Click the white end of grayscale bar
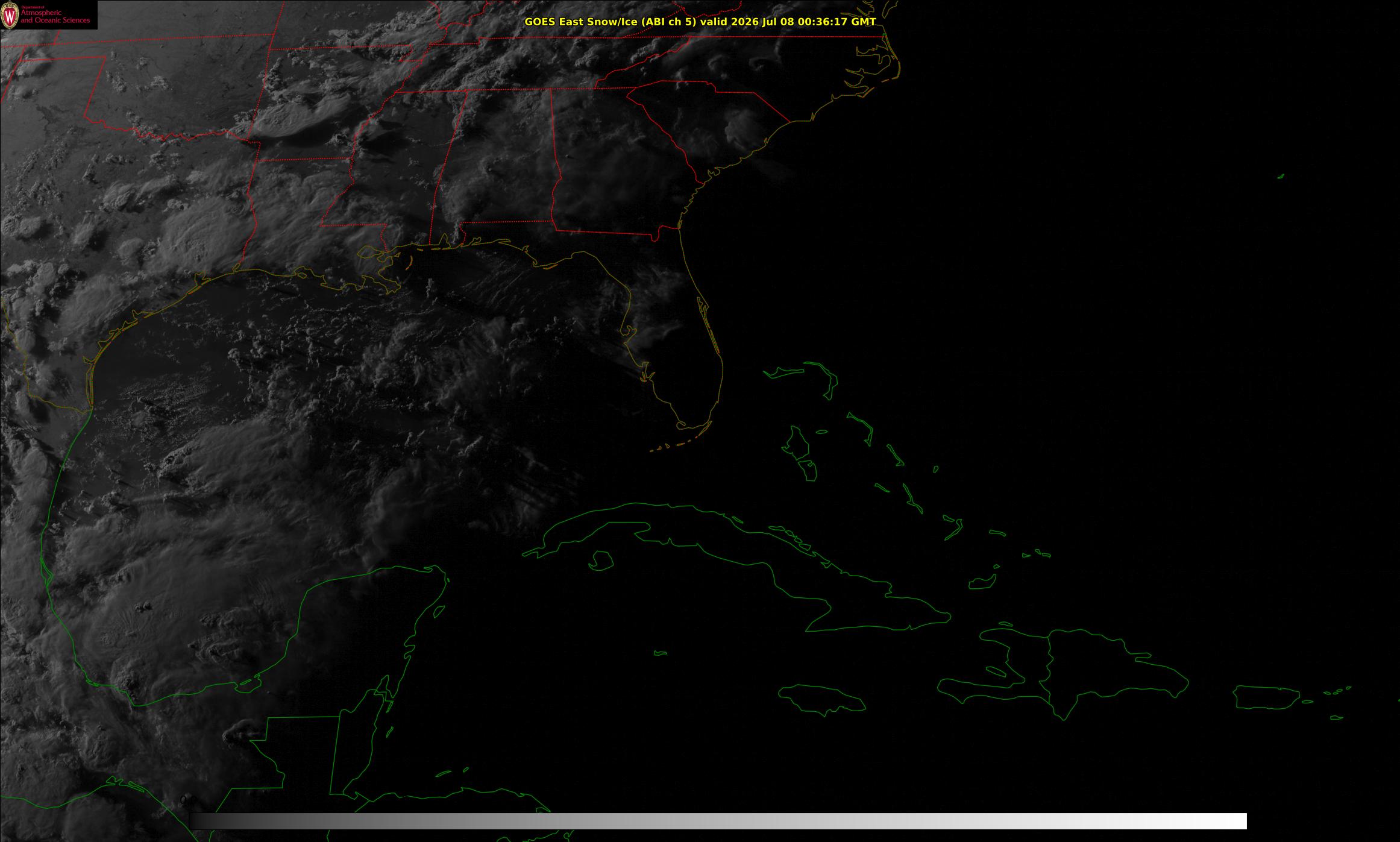This screenshot has height=842, width=1400. (x=1229, y=821)
